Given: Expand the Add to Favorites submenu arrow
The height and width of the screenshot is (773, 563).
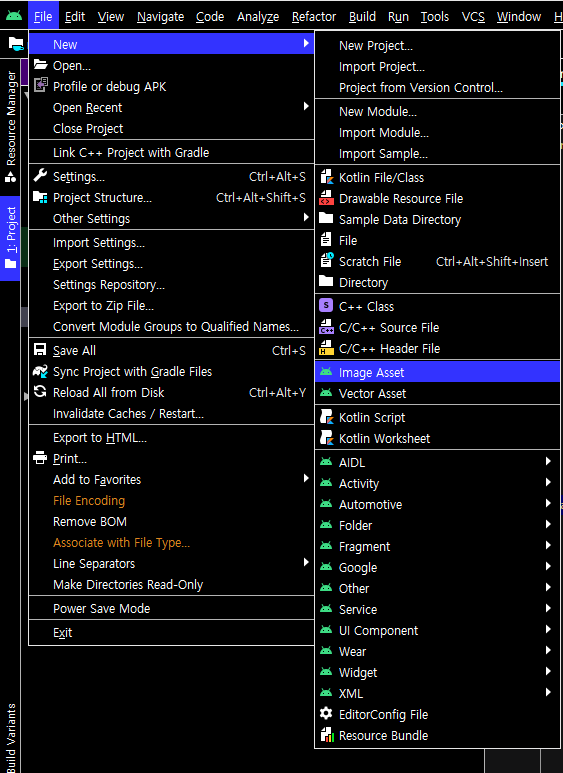Looking at the screenshot, I should coord(306,478).
